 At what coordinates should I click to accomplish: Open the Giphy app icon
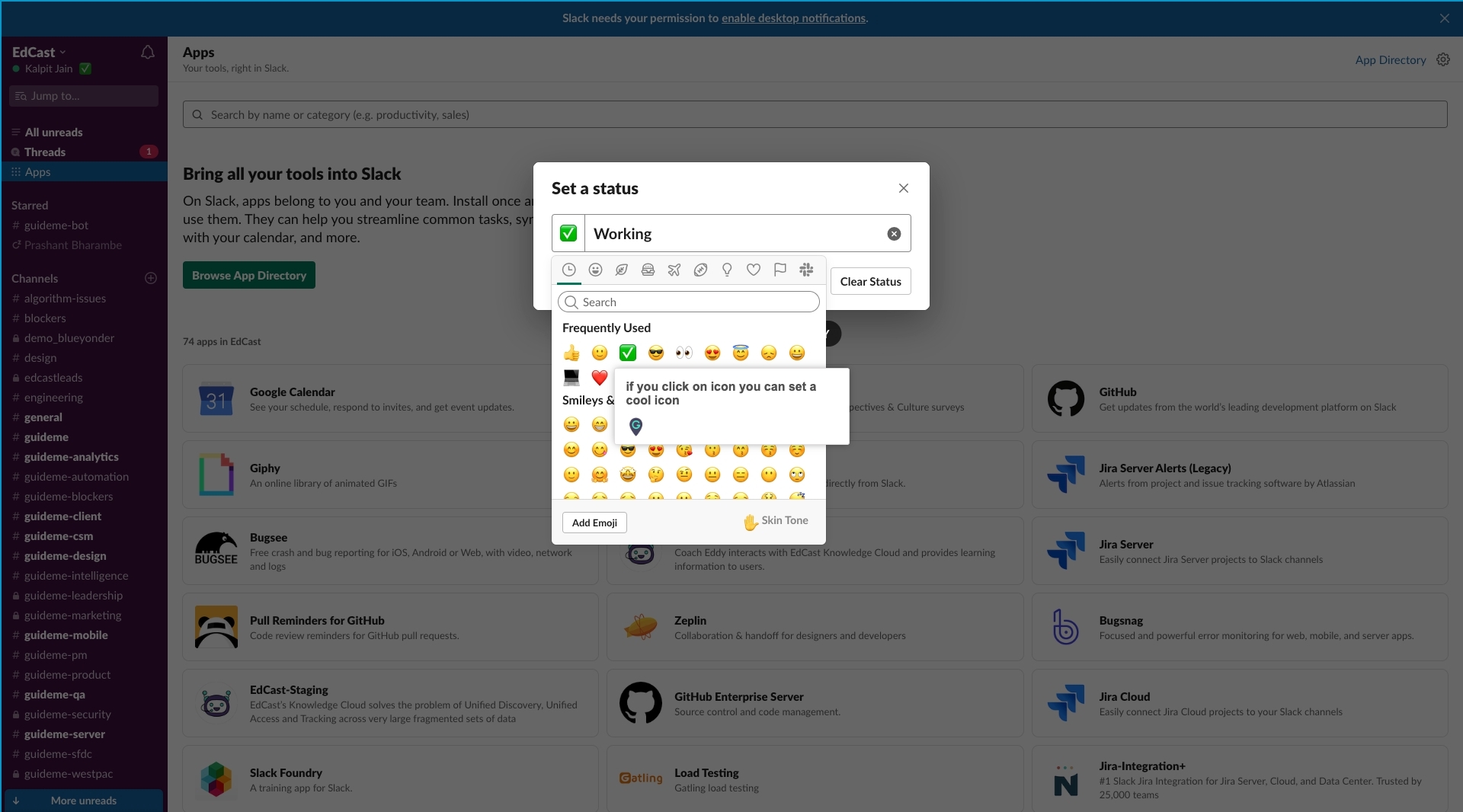pos(216,475)
